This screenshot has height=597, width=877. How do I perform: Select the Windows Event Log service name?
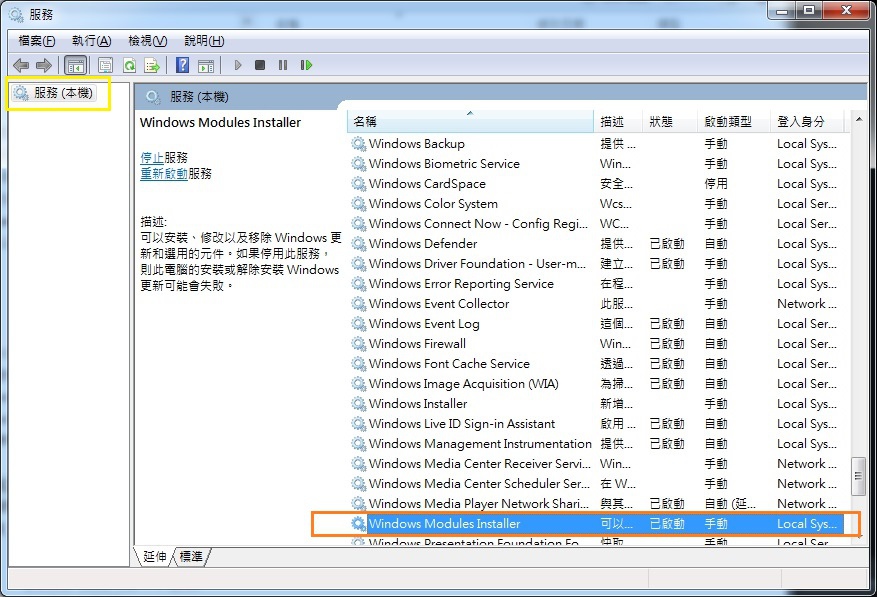(424, 324)
